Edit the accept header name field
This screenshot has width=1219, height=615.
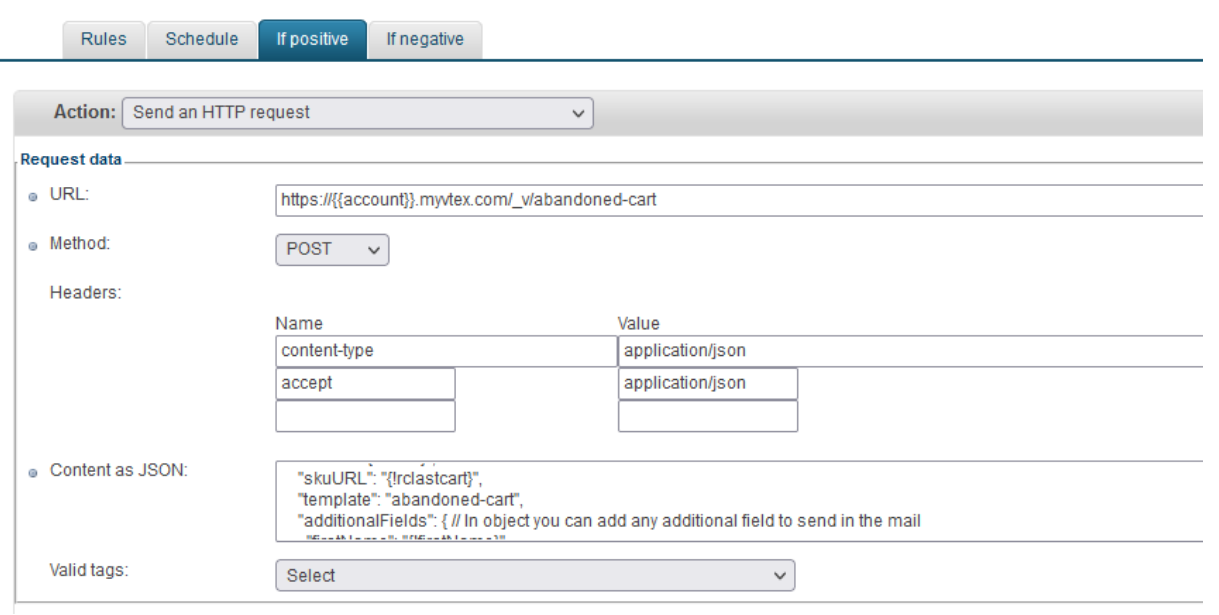(365, 384)
